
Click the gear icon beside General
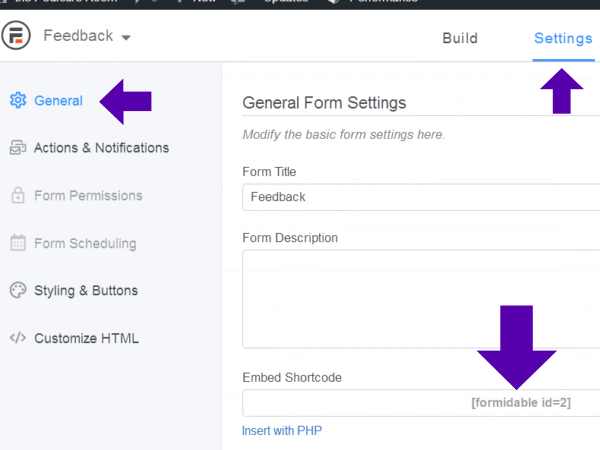(x=17, y=100)
